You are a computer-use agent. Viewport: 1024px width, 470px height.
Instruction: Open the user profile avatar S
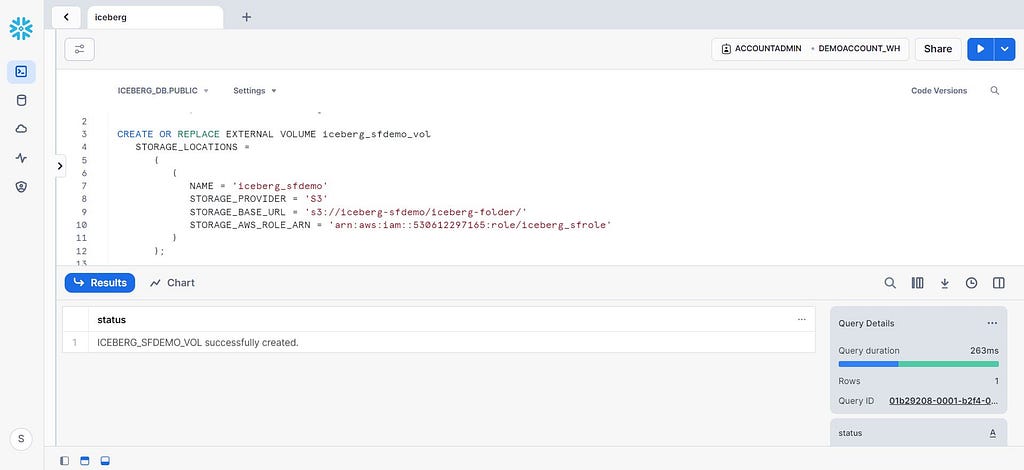[21, 439]
